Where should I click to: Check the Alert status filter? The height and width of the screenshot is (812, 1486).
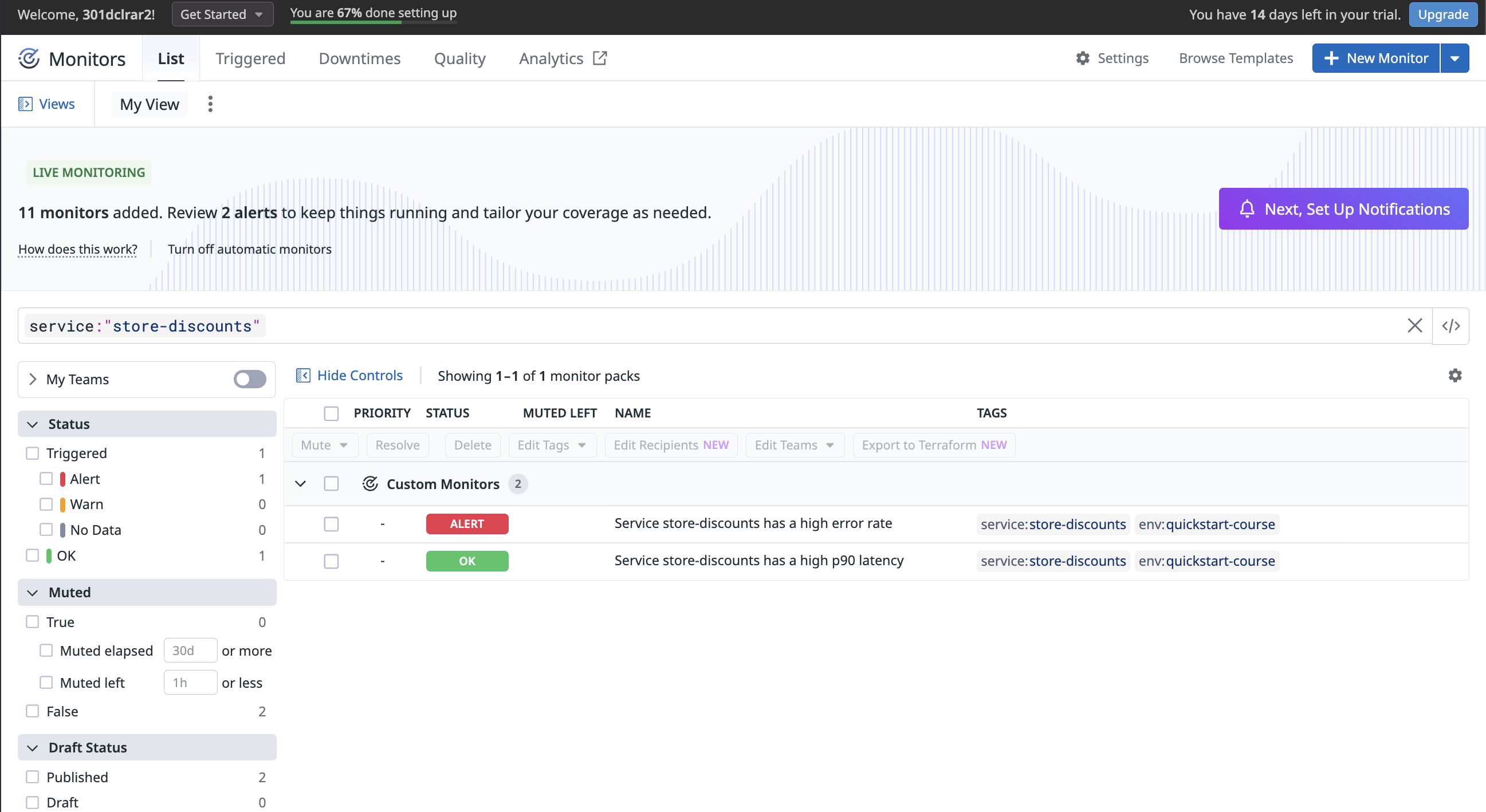coord(46,479)
